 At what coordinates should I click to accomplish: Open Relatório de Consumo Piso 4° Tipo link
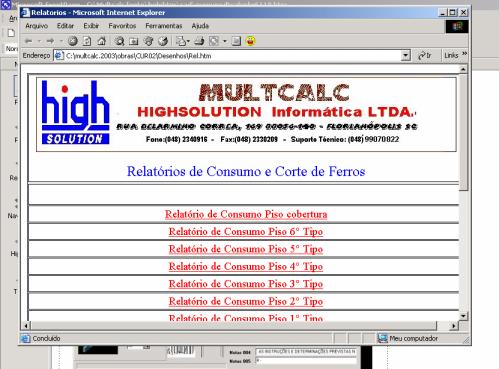(246, 266)
